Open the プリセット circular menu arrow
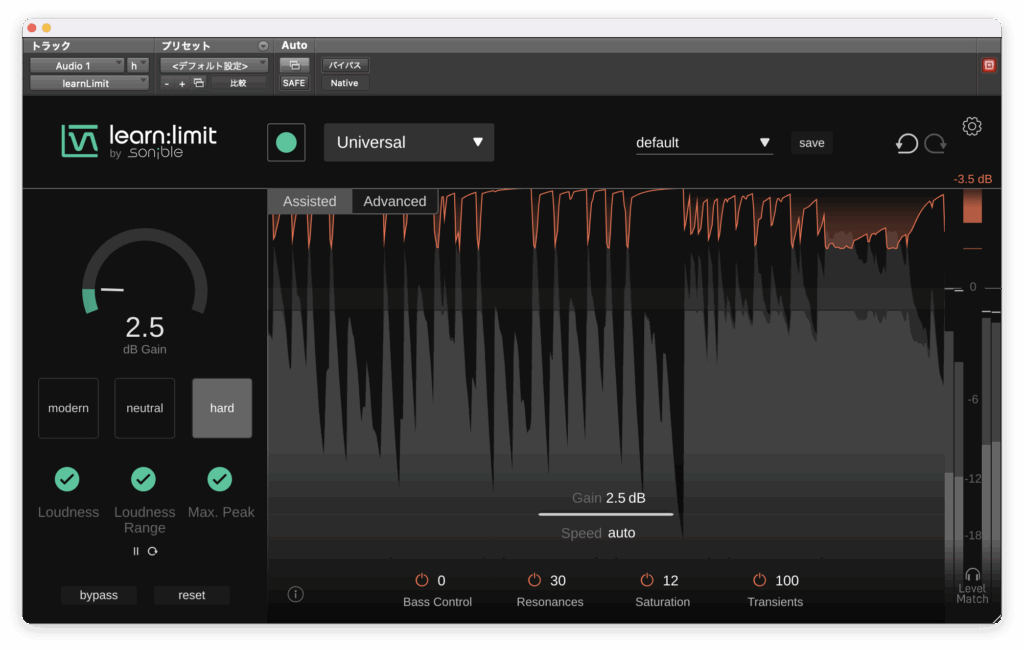This screenshot has width=1024, height=650. 263,46
